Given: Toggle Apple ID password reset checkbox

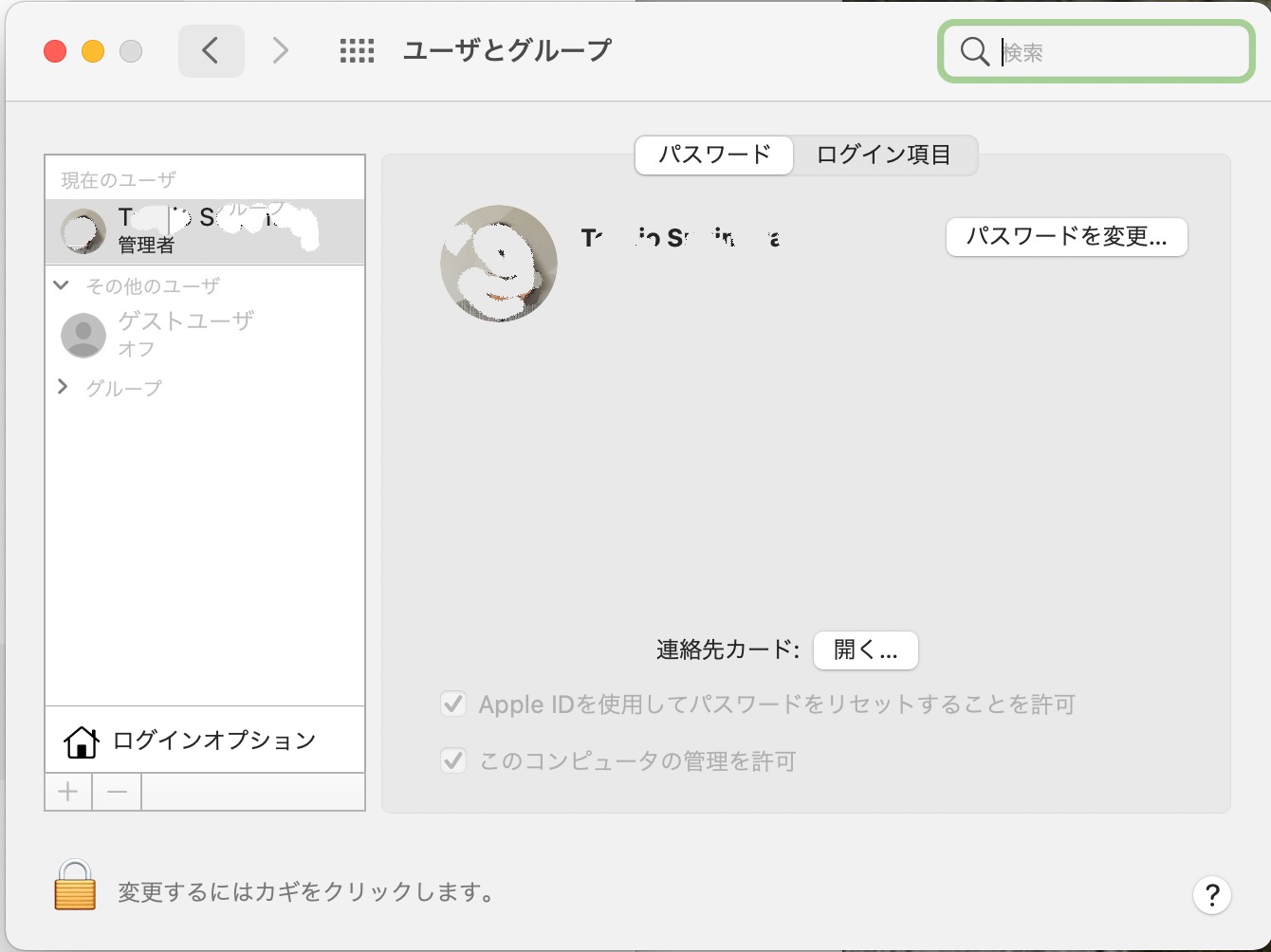Looking at the screenshot, I should coord(453,704).
